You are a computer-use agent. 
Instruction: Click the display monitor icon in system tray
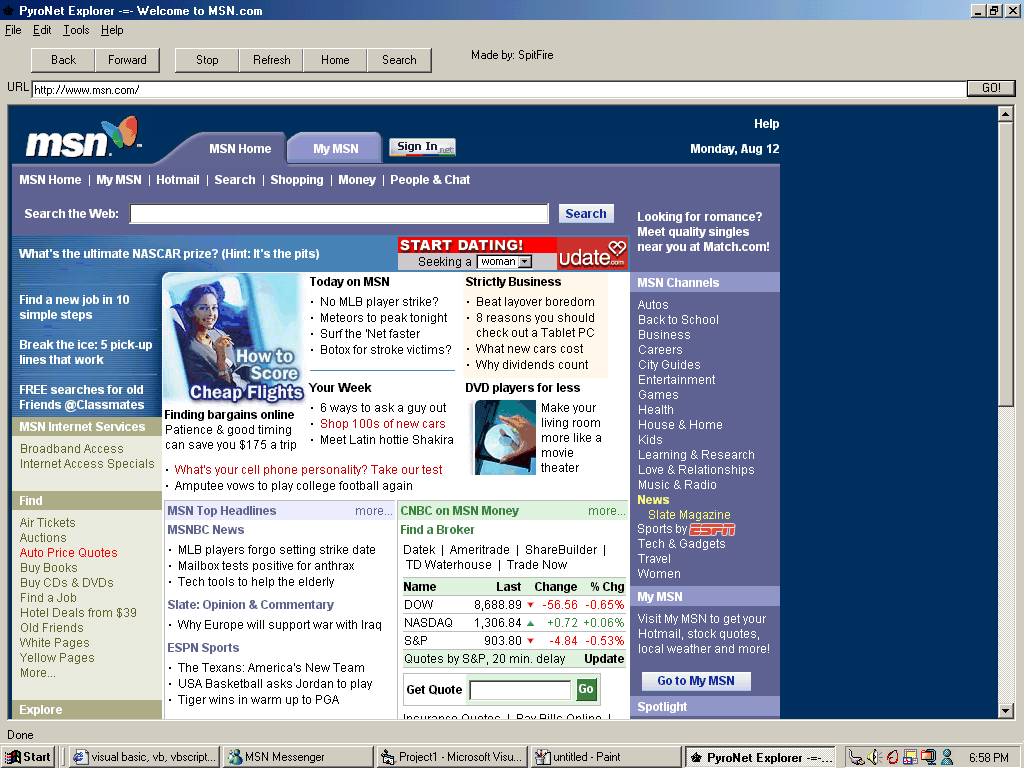pyautogui.click(x=927, y=757)
